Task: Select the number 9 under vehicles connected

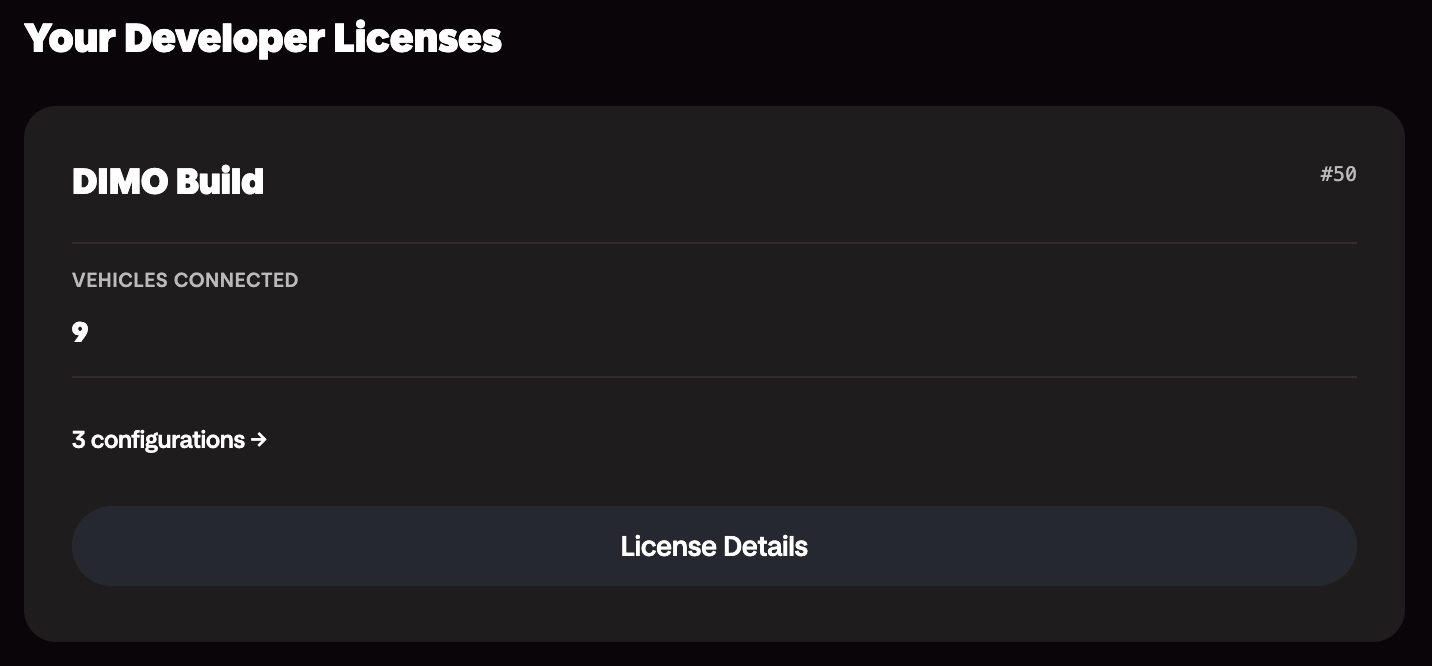Action: click(80, 332)
